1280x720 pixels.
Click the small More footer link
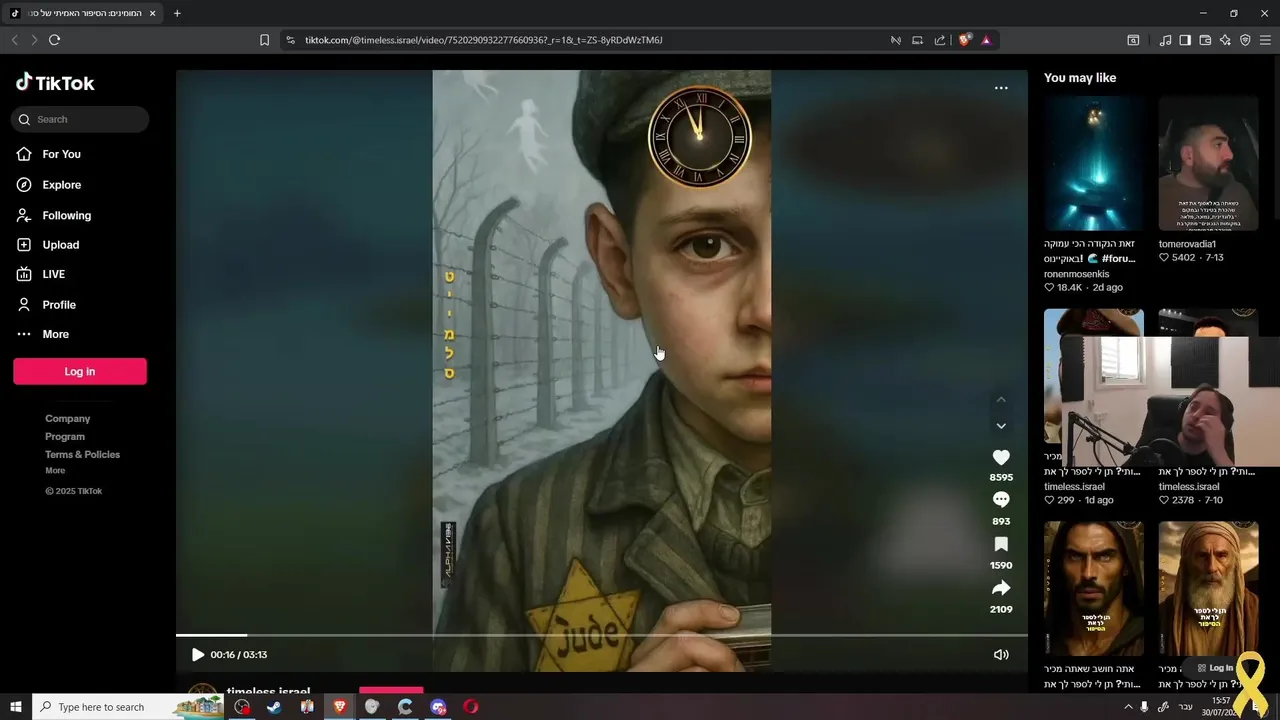tap(55, 471)
